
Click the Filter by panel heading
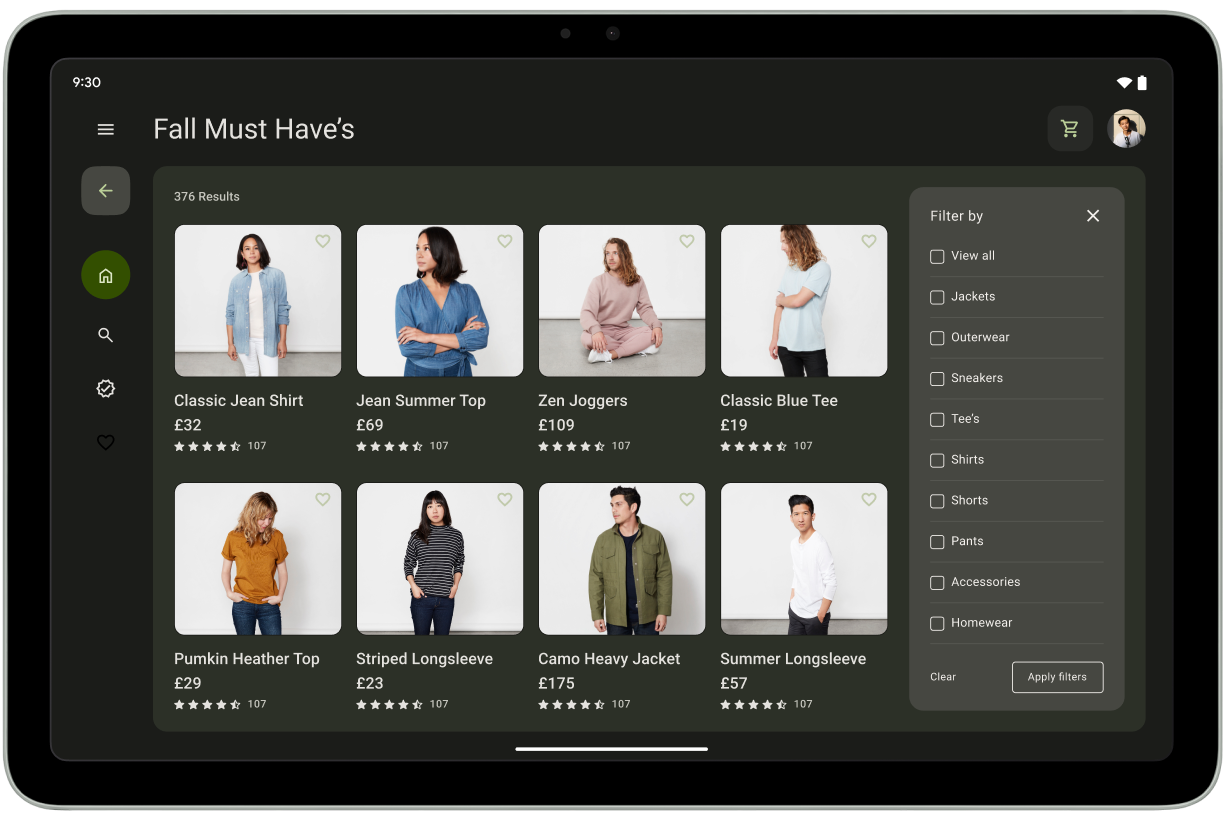(957, 216)
